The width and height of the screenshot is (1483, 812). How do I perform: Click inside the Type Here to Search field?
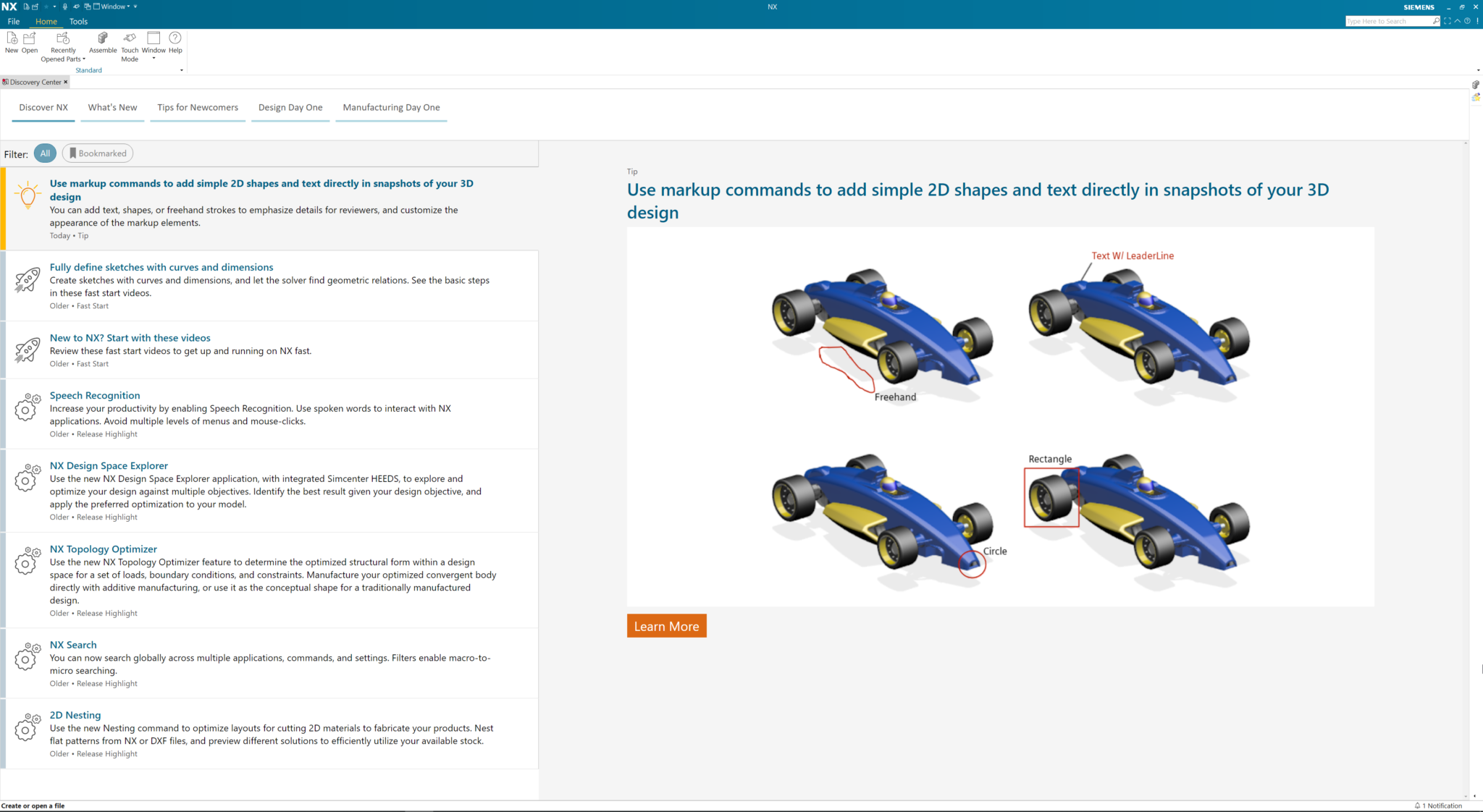click(x=1390, y=20)
